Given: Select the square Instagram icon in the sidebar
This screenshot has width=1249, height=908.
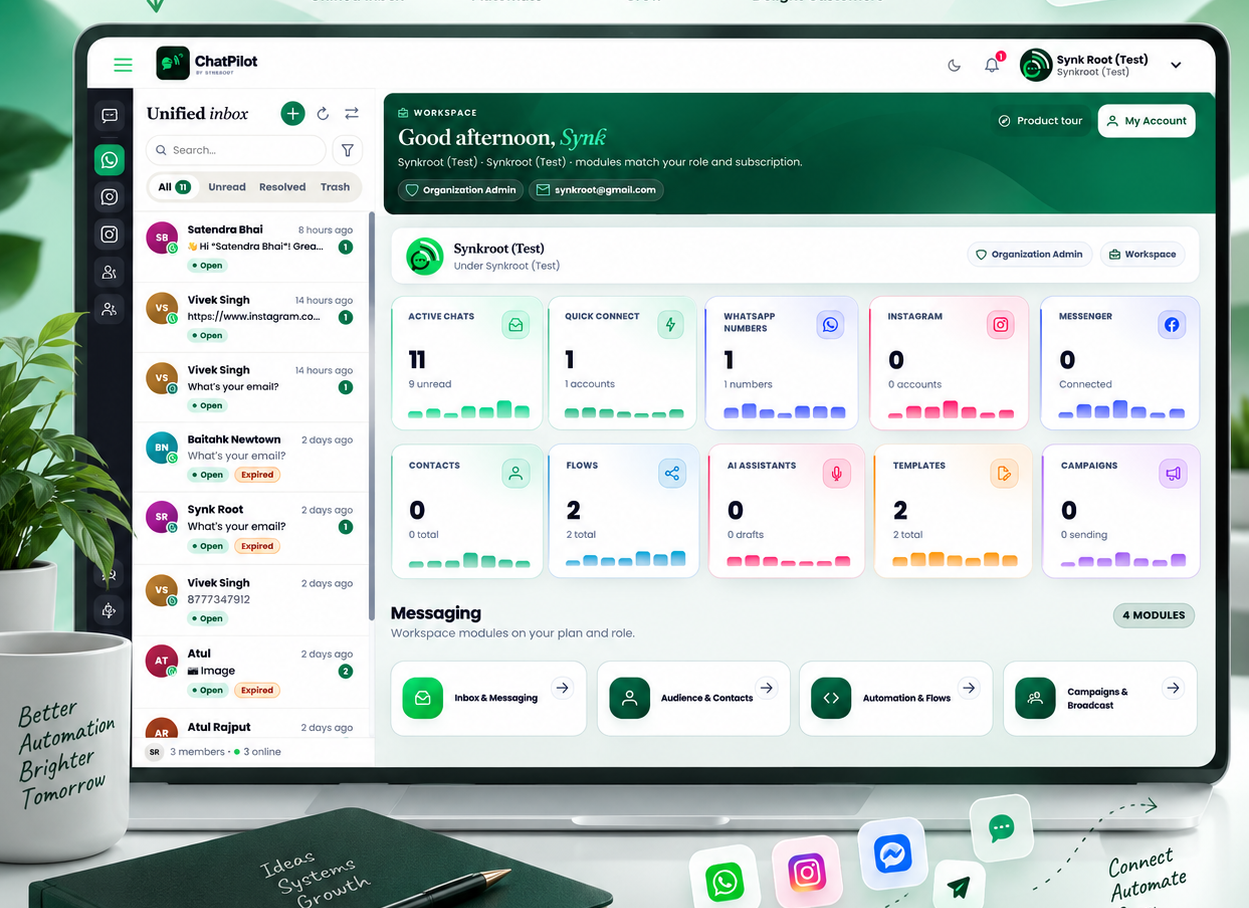Looking at the screenshot, I should [x=110, y=234].
